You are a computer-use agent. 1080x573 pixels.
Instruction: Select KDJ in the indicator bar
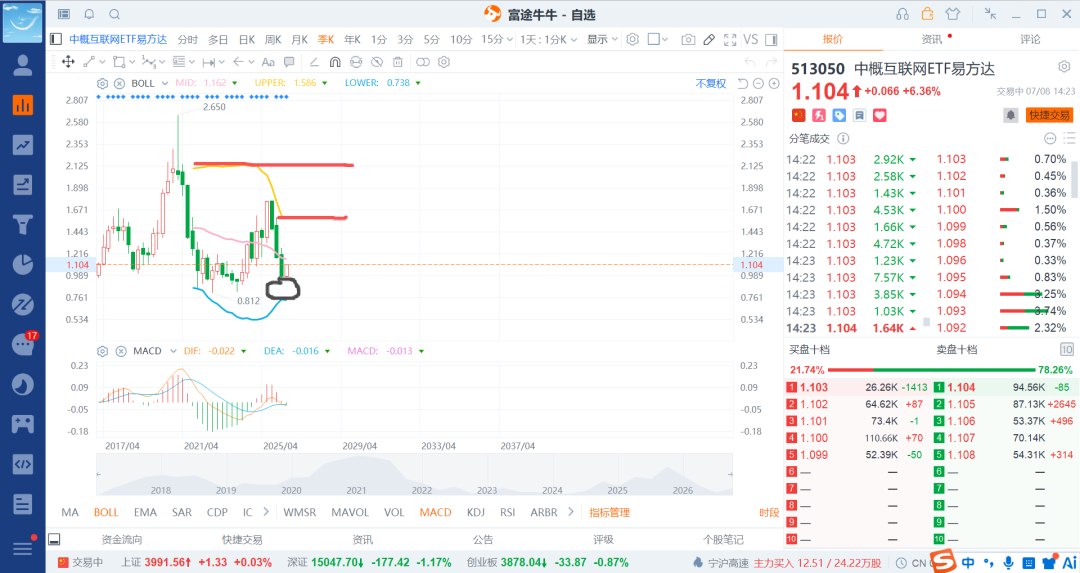click(475, 512)
